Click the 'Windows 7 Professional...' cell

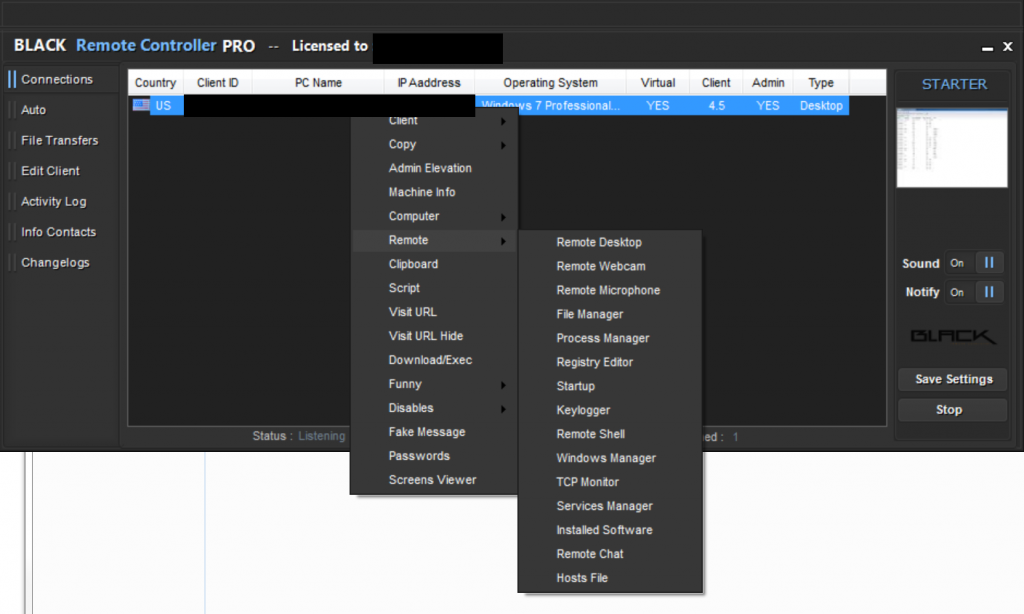[x=551, y=106]
